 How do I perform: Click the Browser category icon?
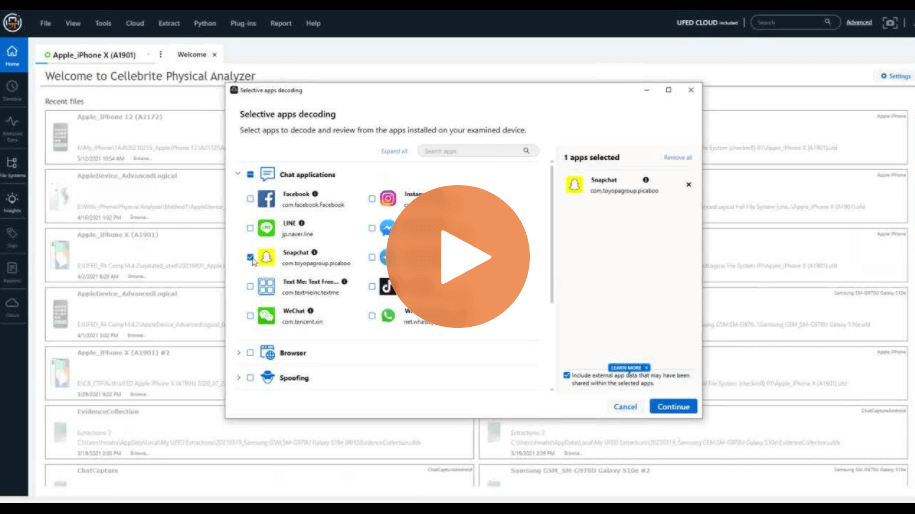(267, 352)
